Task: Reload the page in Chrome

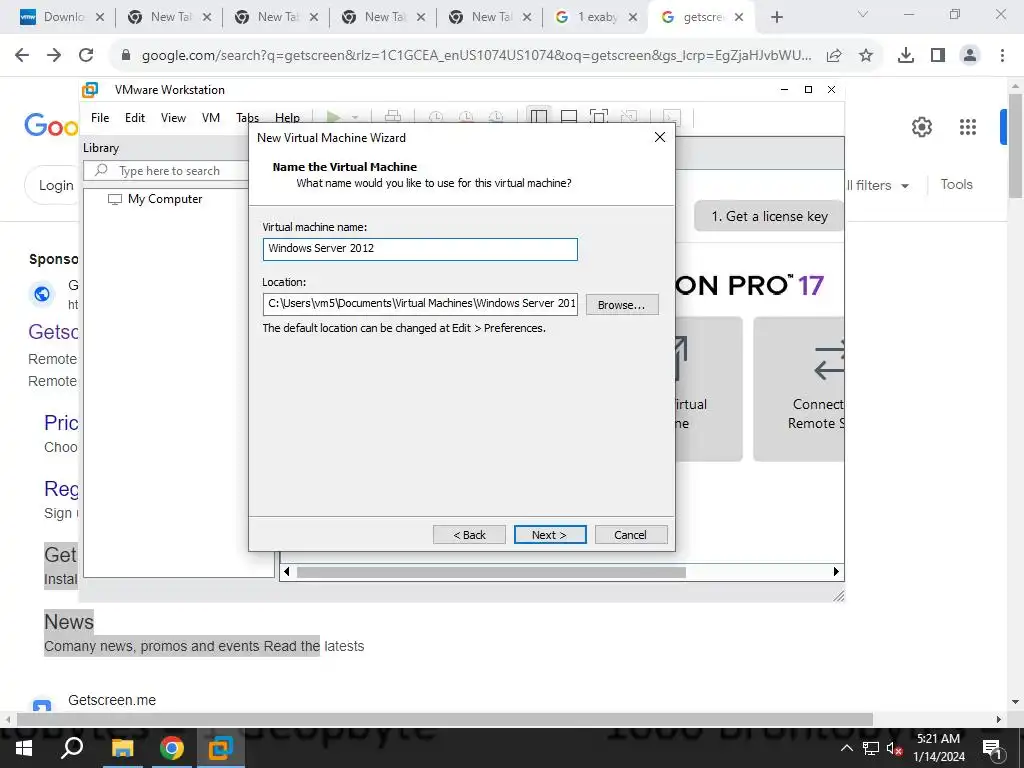Action: click(x=86, y=56)
